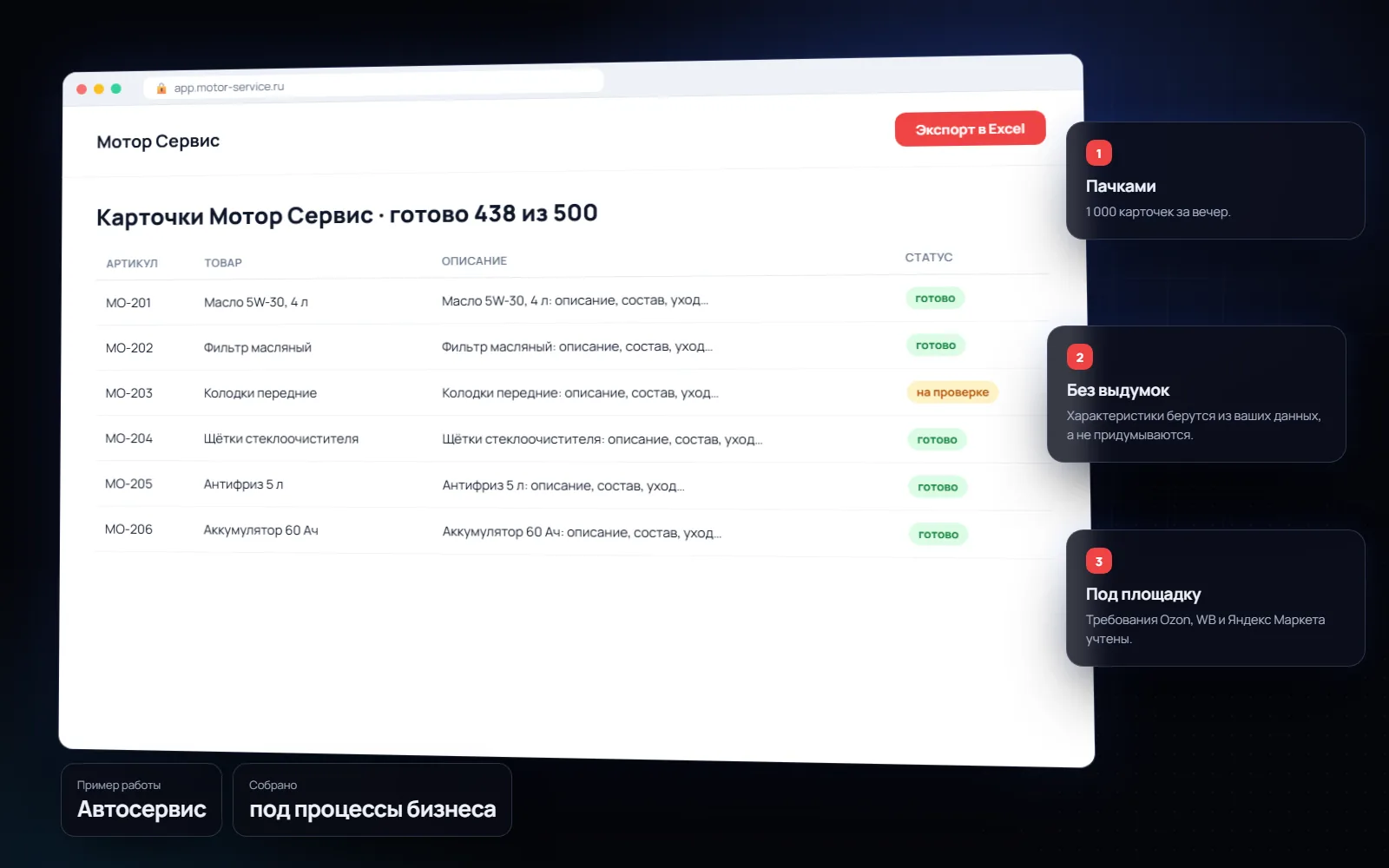The image size is (1389, 868).
Task: Click the Под площадку card title
Action: click(1143, 595)
